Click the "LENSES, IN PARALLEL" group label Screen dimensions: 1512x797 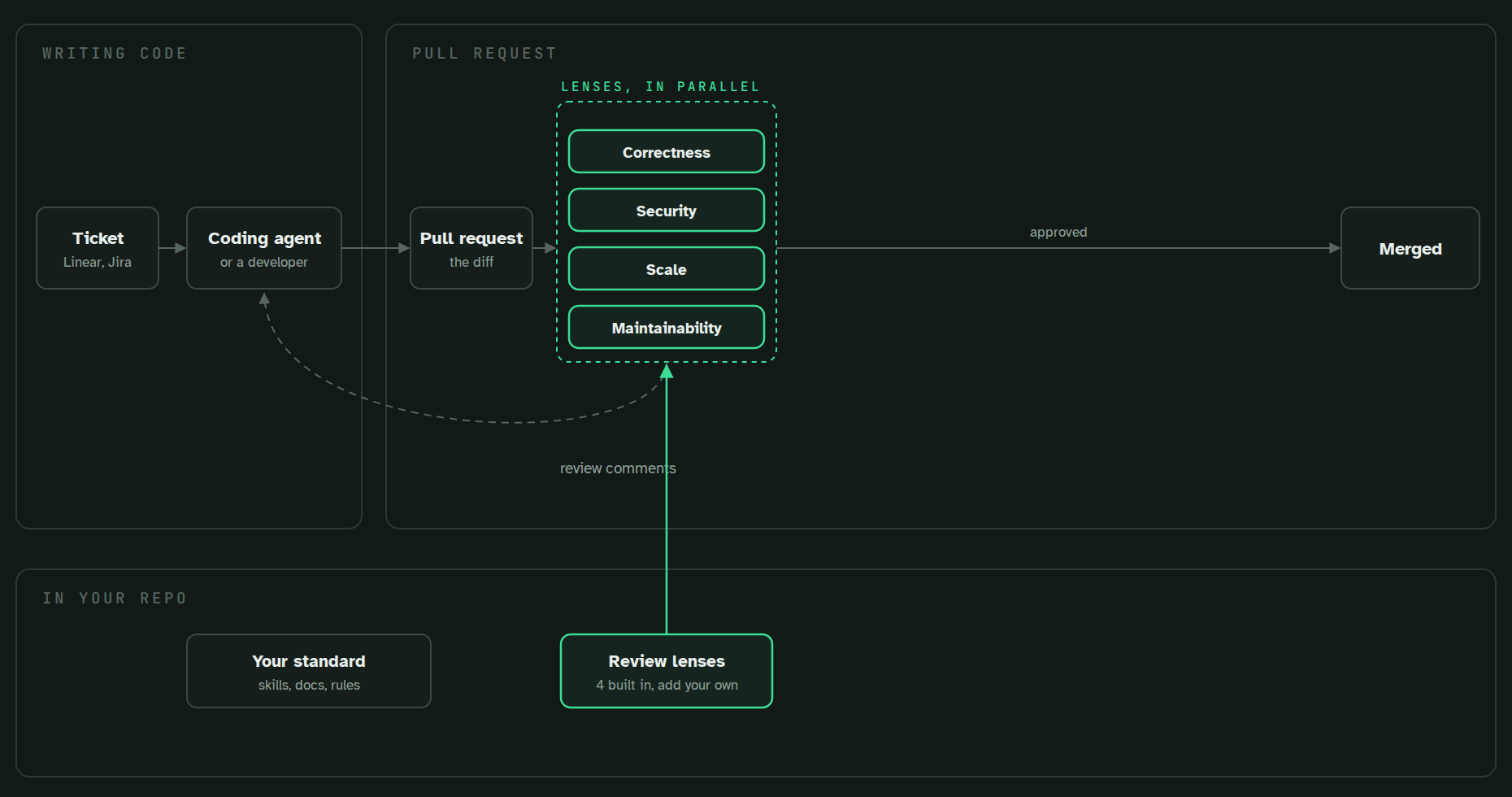[661, 87]
